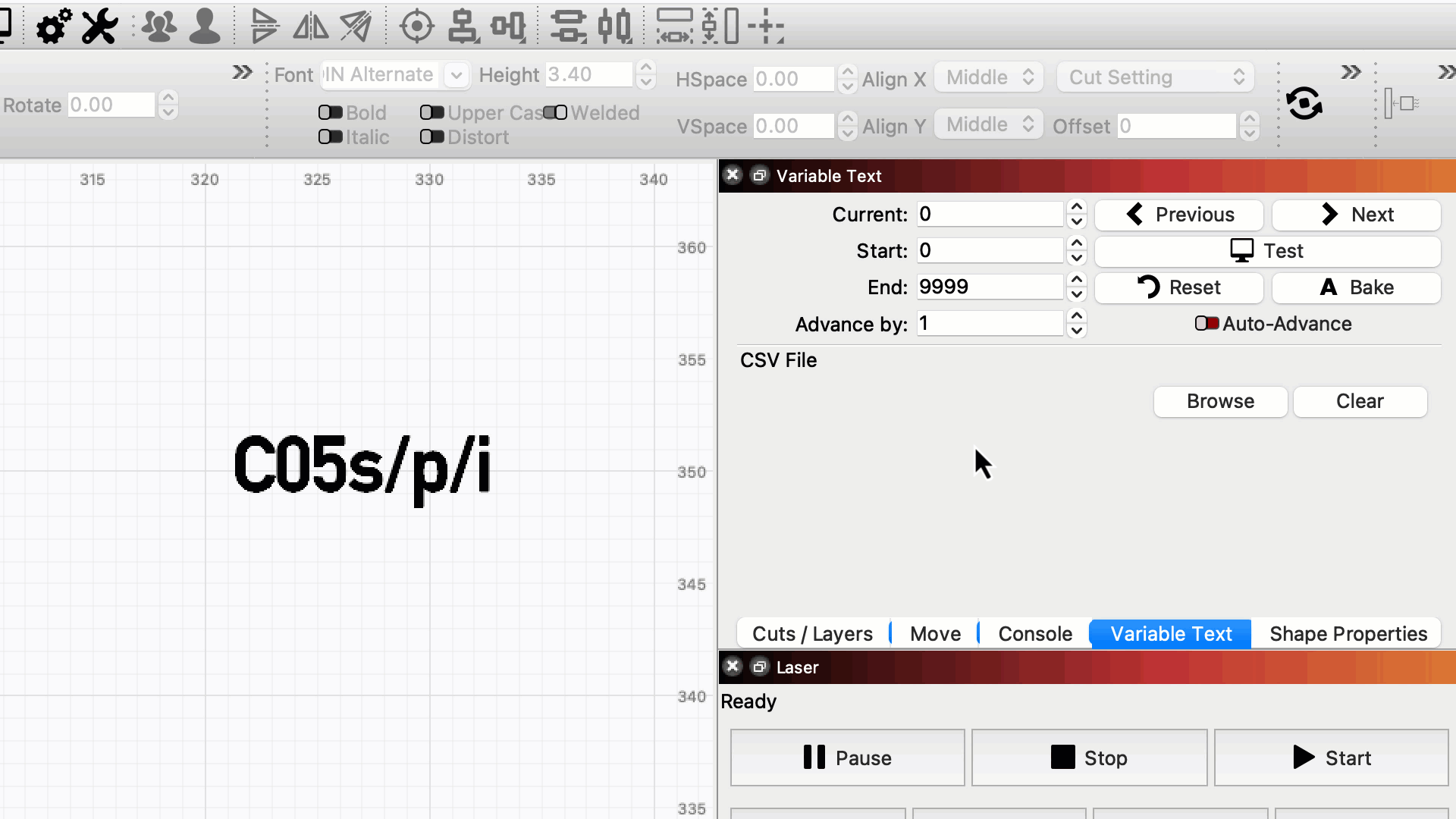The width and height of the screenshot is (1456, 819).
Task: Enable Auto-Advance in Variable Text panel
Action: pyautogui.click(x=1206, y=323)
